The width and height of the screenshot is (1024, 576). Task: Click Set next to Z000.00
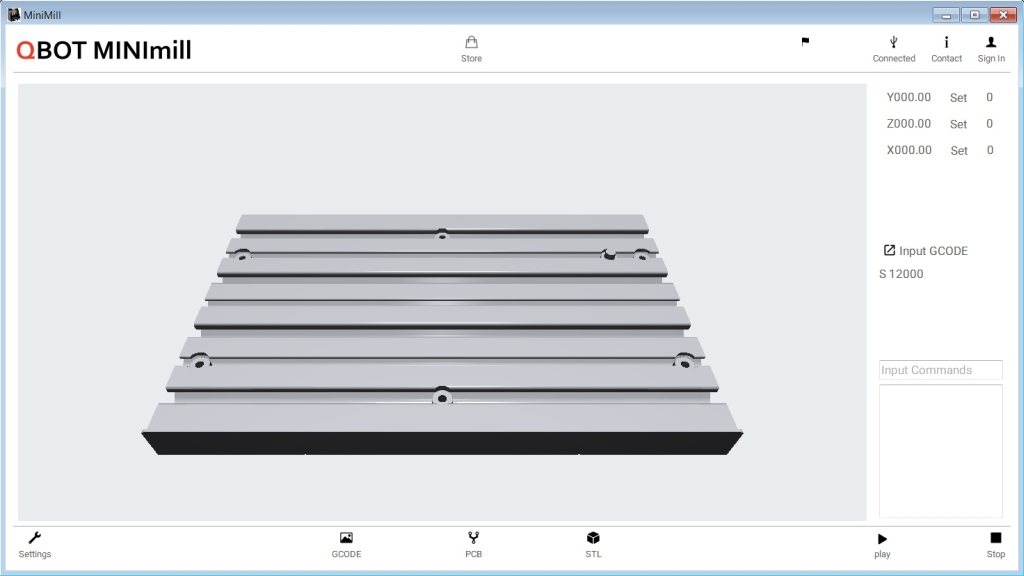[x=958, y=125]
